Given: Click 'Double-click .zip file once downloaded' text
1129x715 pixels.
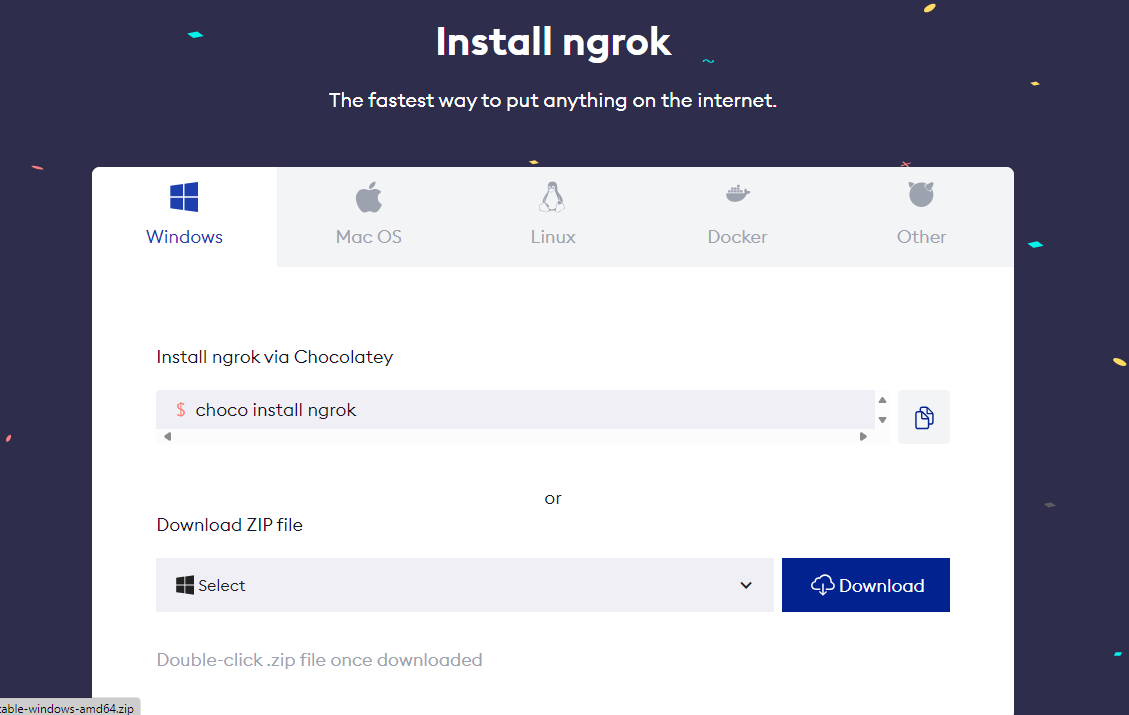Looking at the screenshot, I should tap(320, 660).
